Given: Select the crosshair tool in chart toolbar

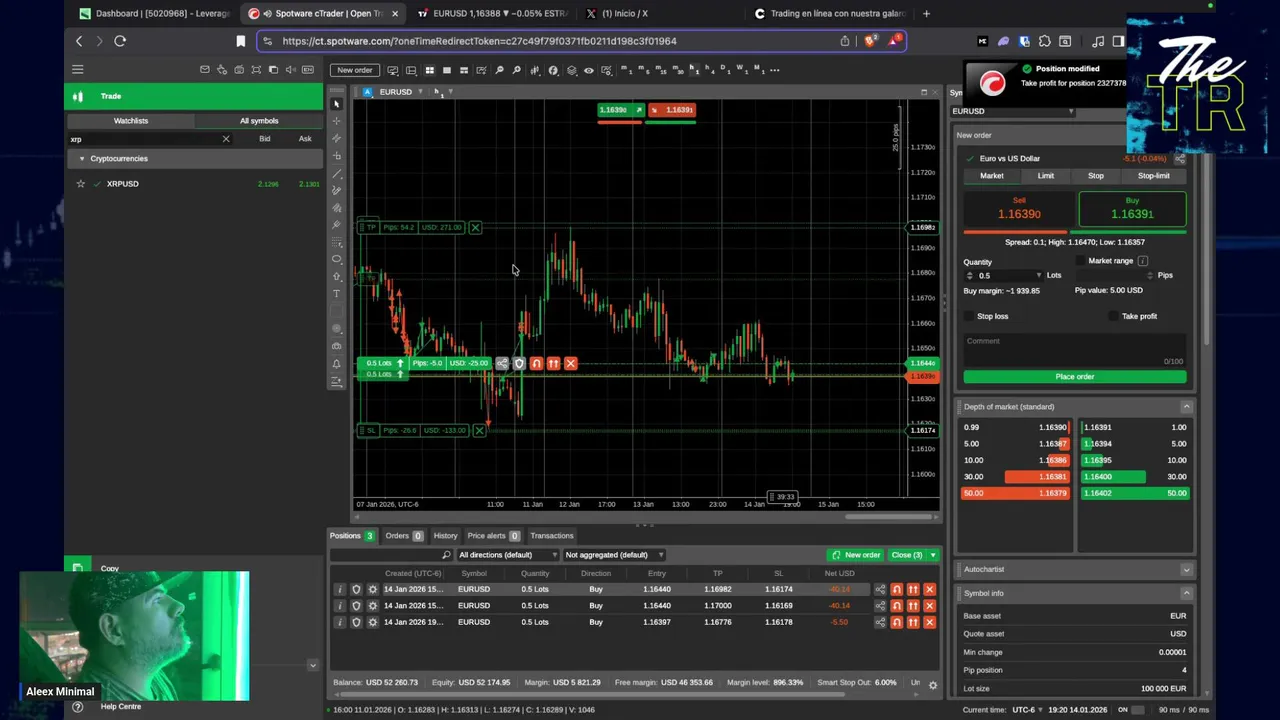Looking at the screenshot, I should (x=337, y=121).
